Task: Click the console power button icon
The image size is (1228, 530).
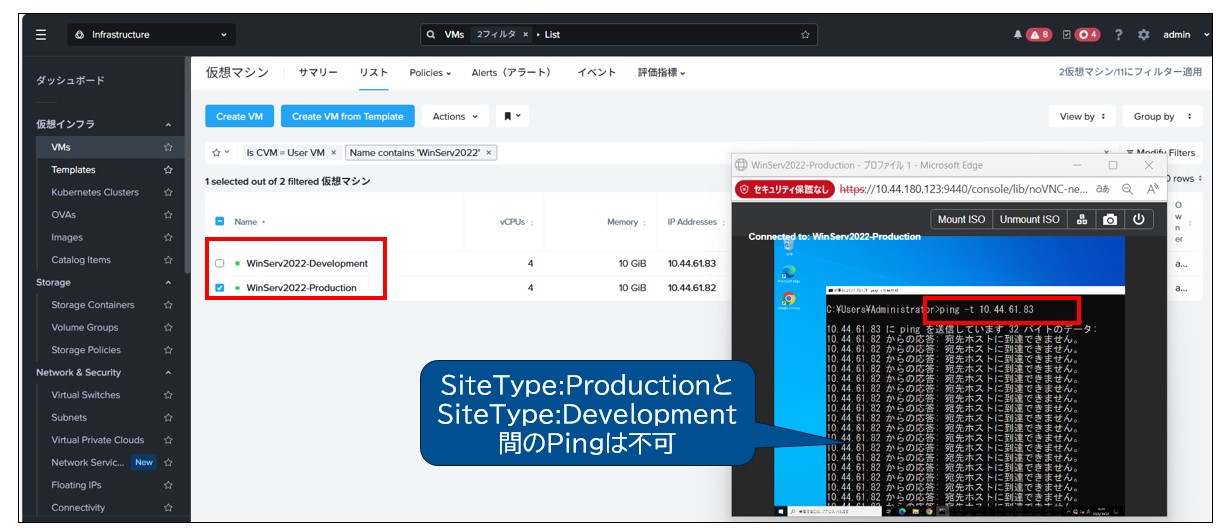Action: click(x=1138, y=219)
